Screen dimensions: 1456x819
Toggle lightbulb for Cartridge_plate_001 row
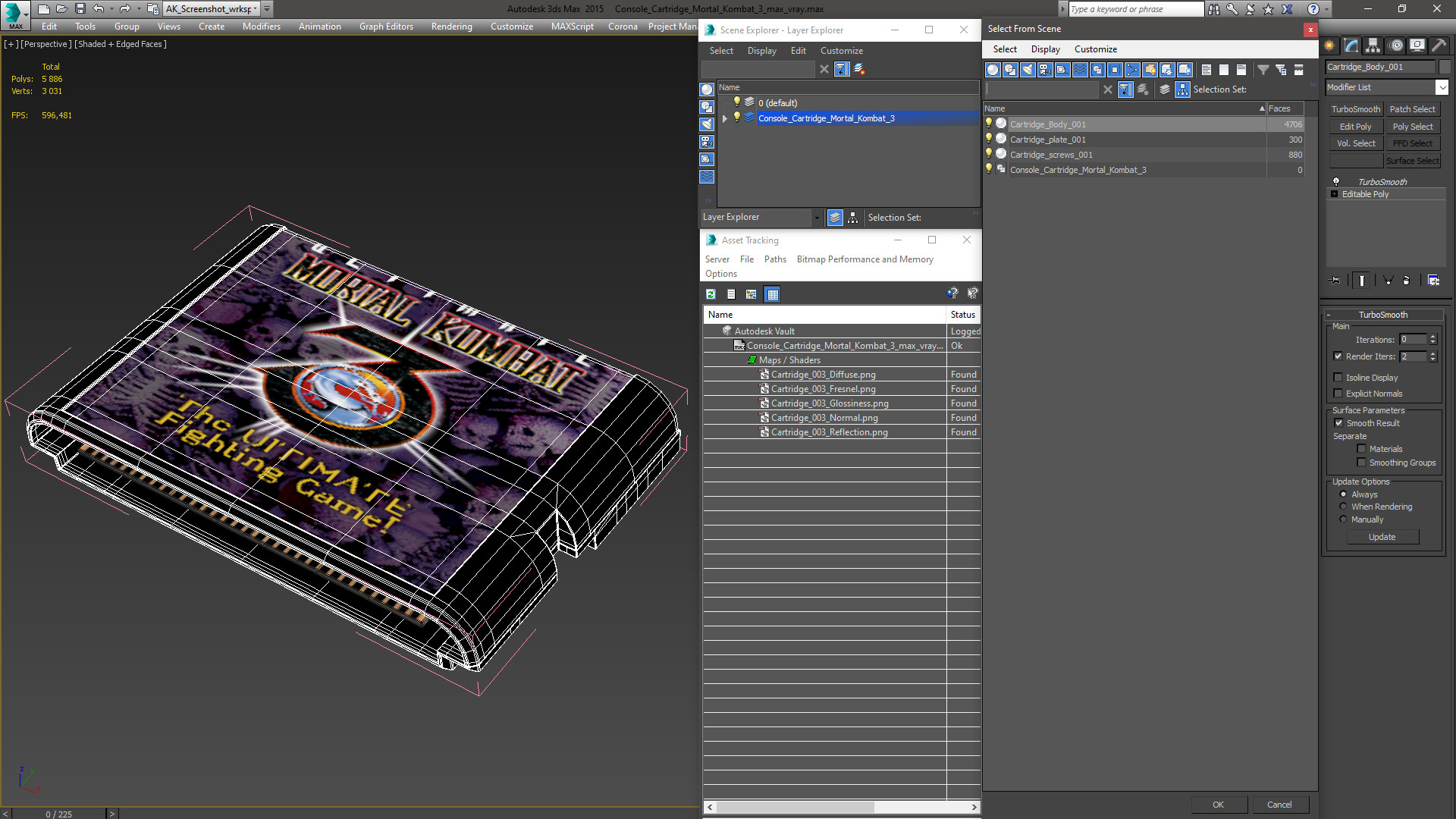(x=989, y=139)
